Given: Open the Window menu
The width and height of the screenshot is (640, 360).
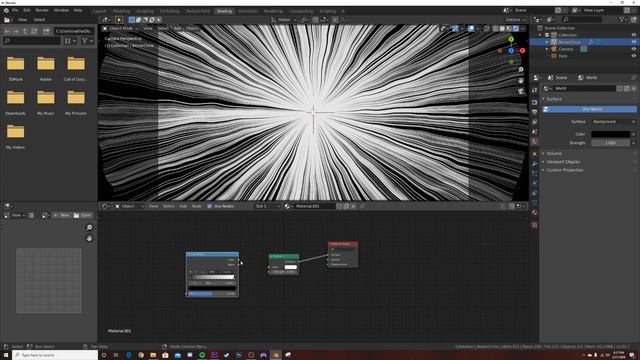Looking at the screenshot, I should pos(61,10).
